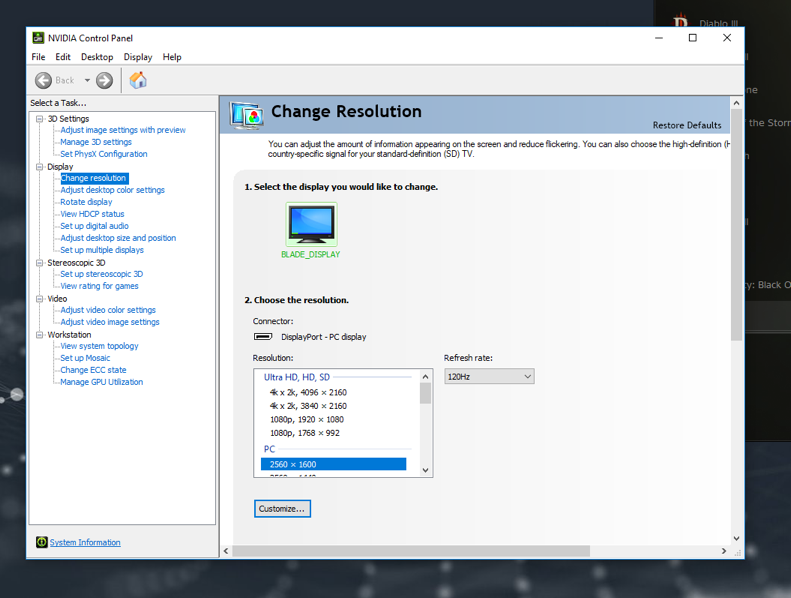The height and width of the screenshot is (598, 791).
Task: Minimize the NVIDIA Control Panel window
Action: [659, 38]
